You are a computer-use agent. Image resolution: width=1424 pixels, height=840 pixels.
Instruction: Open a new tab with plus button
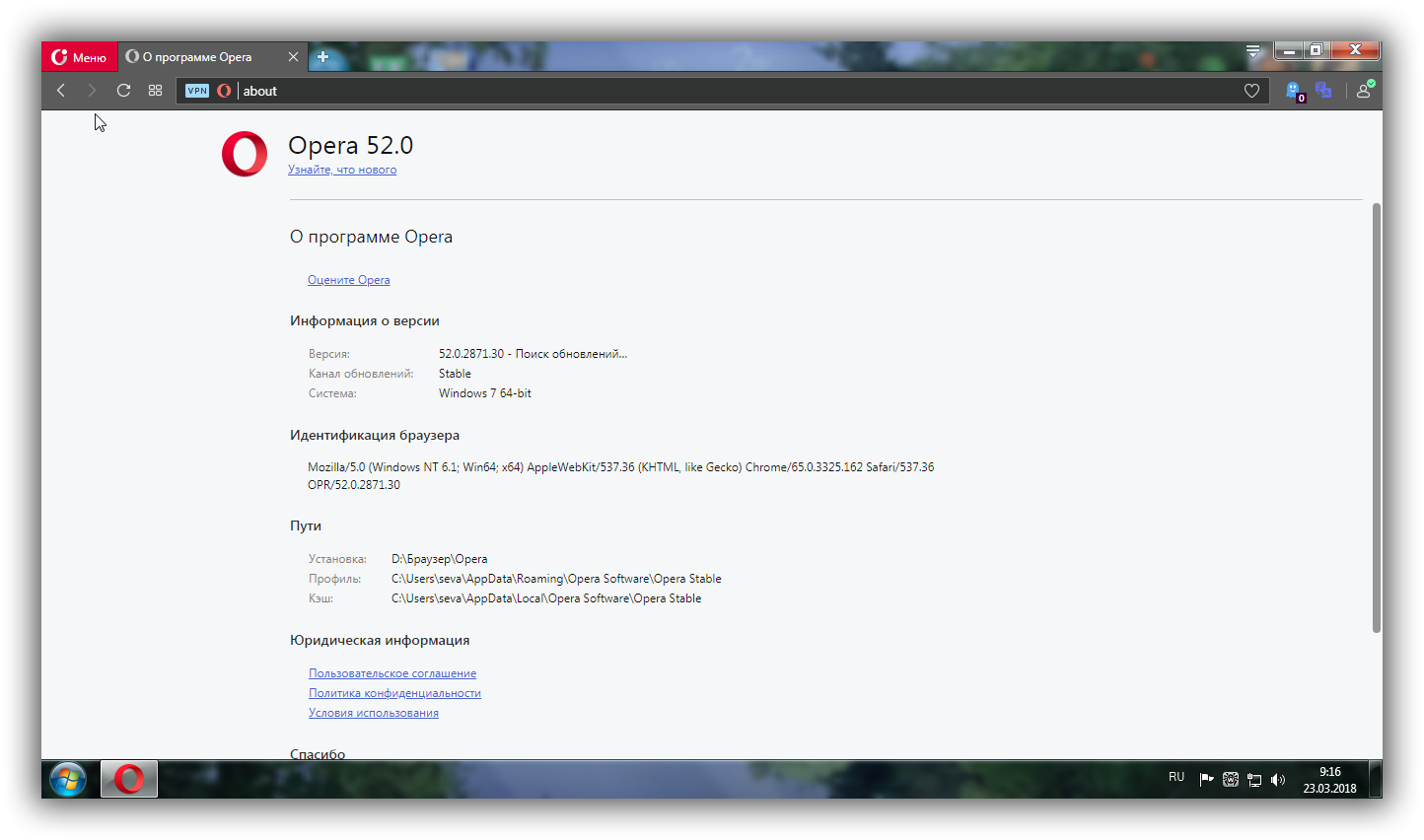(x=322, y=57)
